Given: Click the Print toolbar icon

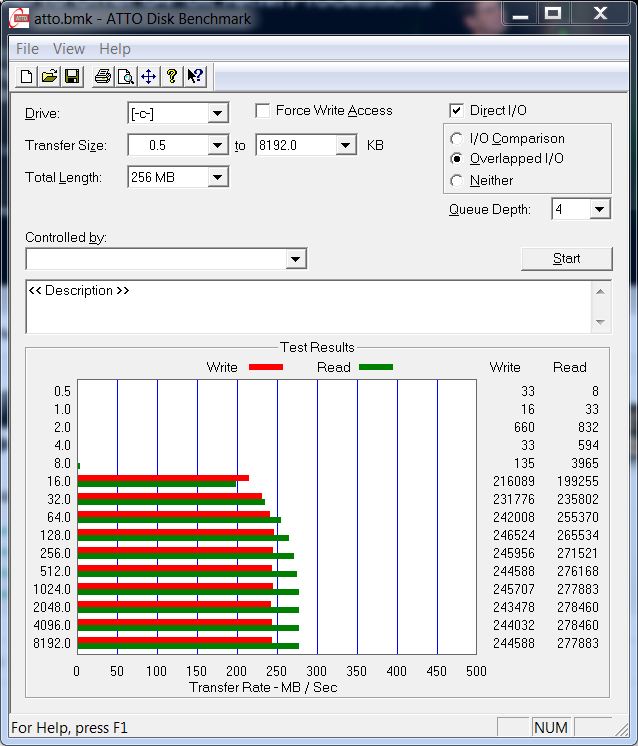Looking at the screenshot, I should (103, 76).
